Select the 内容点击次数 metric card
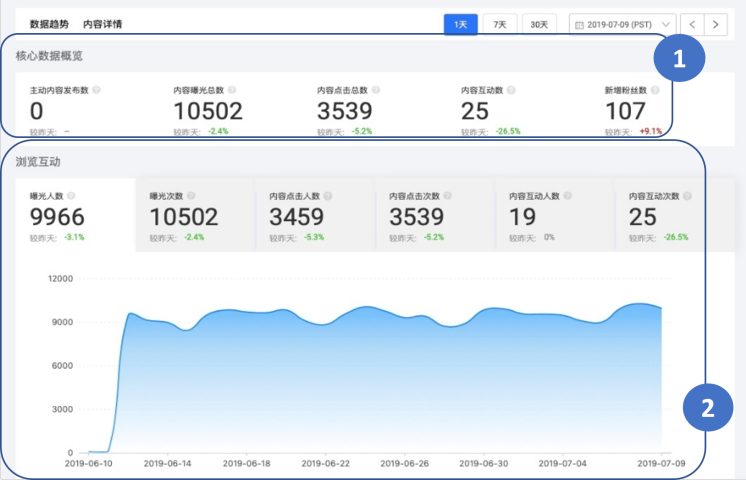The image size is (746, 480). 434,217
